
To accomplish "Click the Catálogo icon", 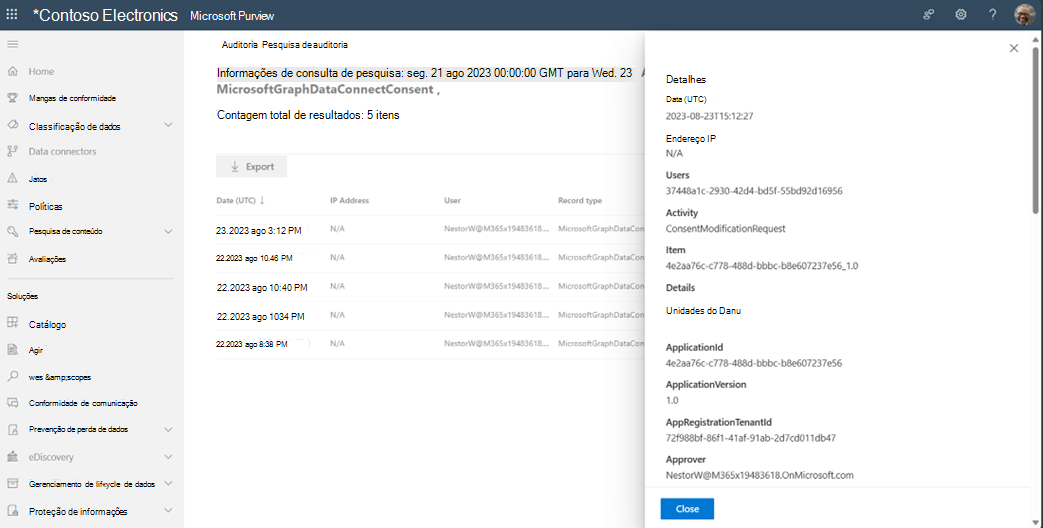I will point(13,323).
